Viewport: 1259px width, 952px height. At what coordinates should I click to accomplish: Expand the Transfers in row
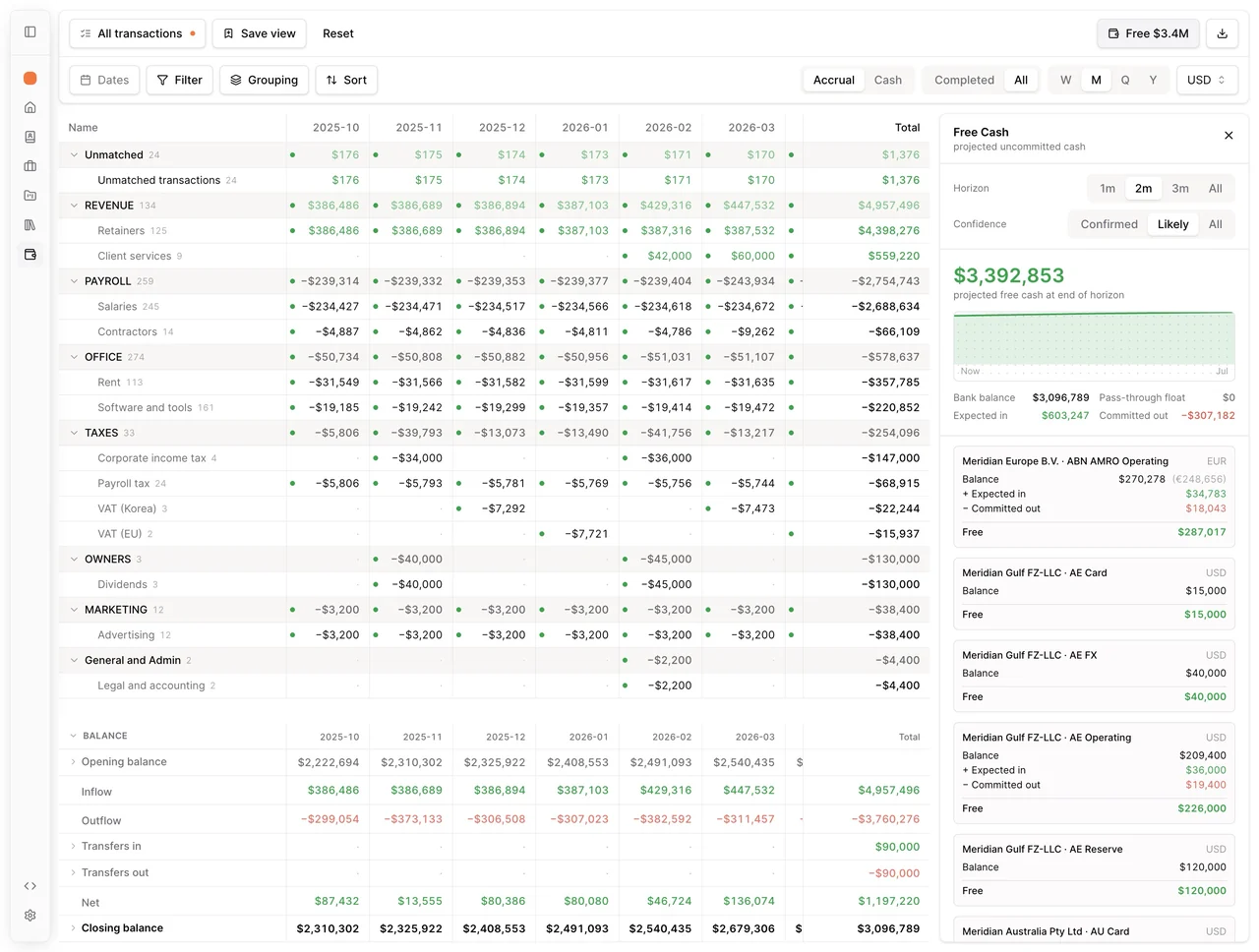pyautogui.click(x=73, y=846)
